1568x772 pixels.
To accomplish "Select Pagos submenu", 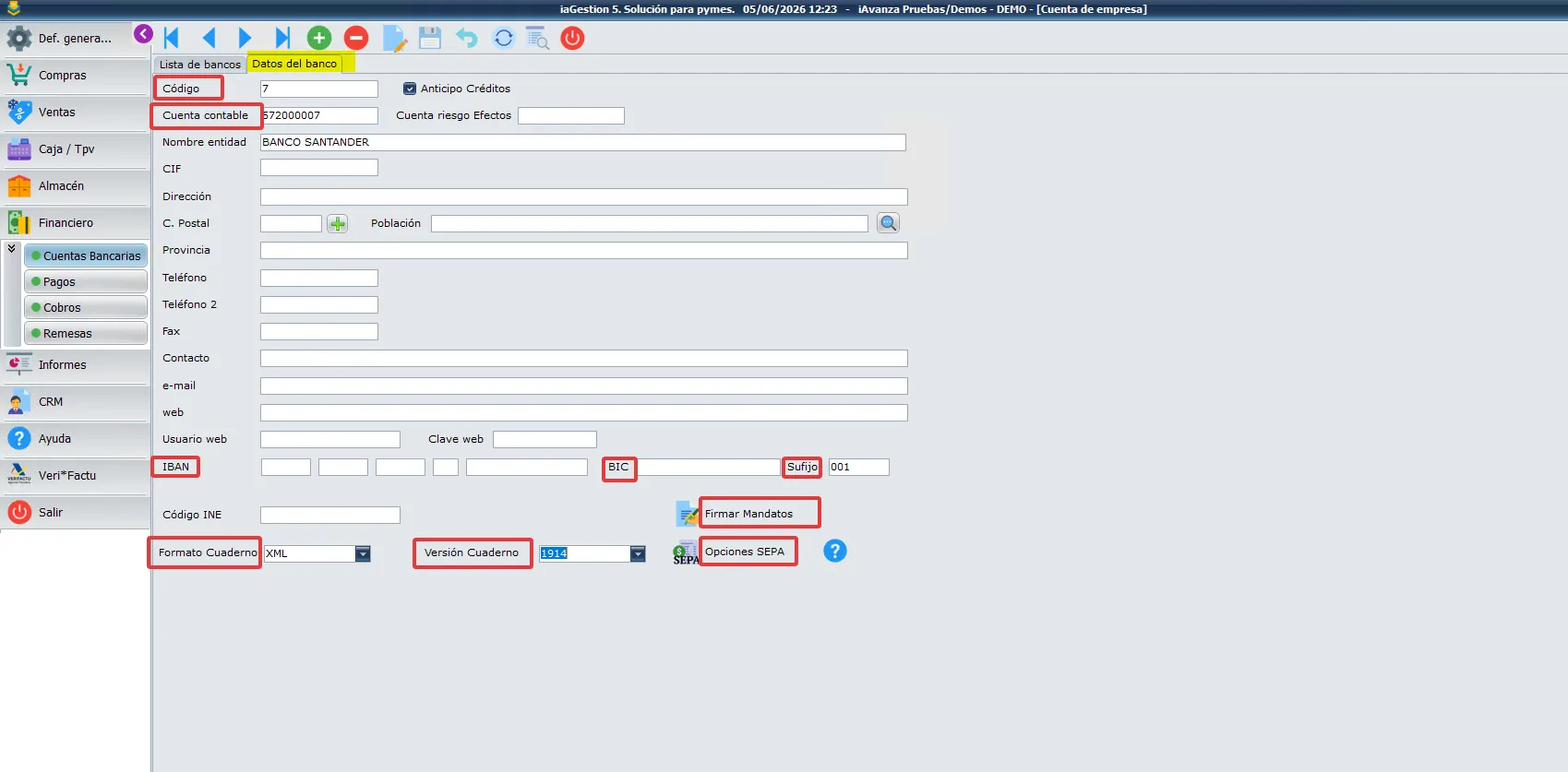I will [86, 282].
